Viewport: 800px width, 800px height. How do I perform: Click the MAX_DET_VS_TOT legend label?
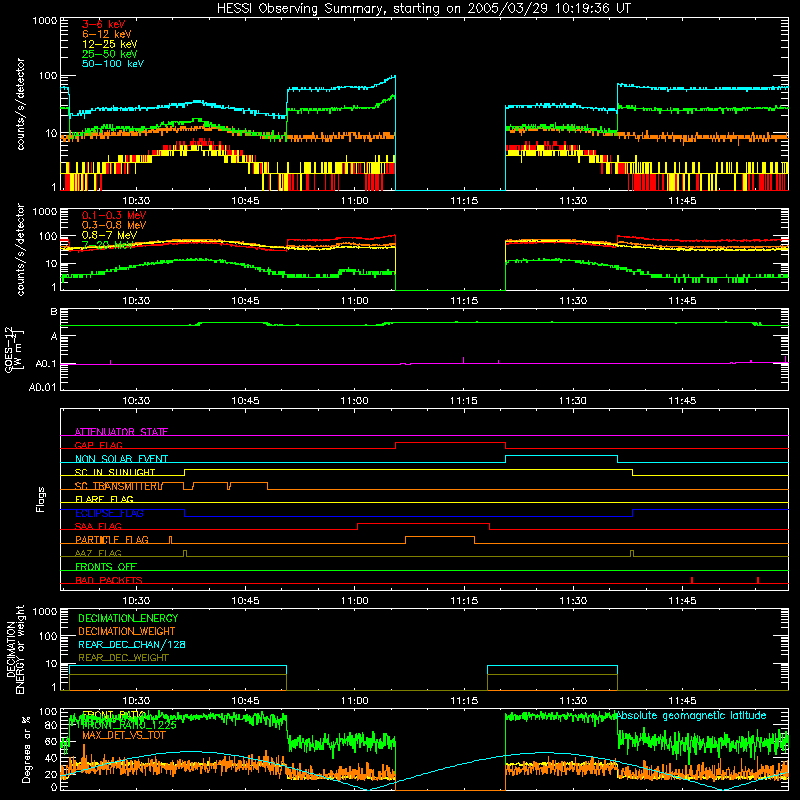[124, 735]
